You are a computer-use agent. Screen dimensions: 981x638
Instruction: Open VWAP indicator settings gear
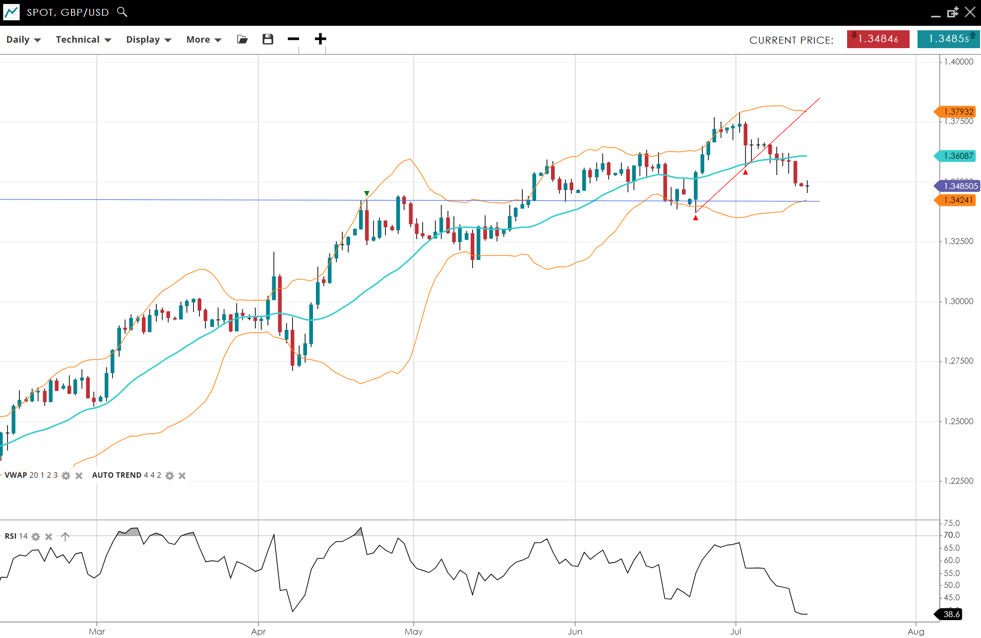click(66, 476)
